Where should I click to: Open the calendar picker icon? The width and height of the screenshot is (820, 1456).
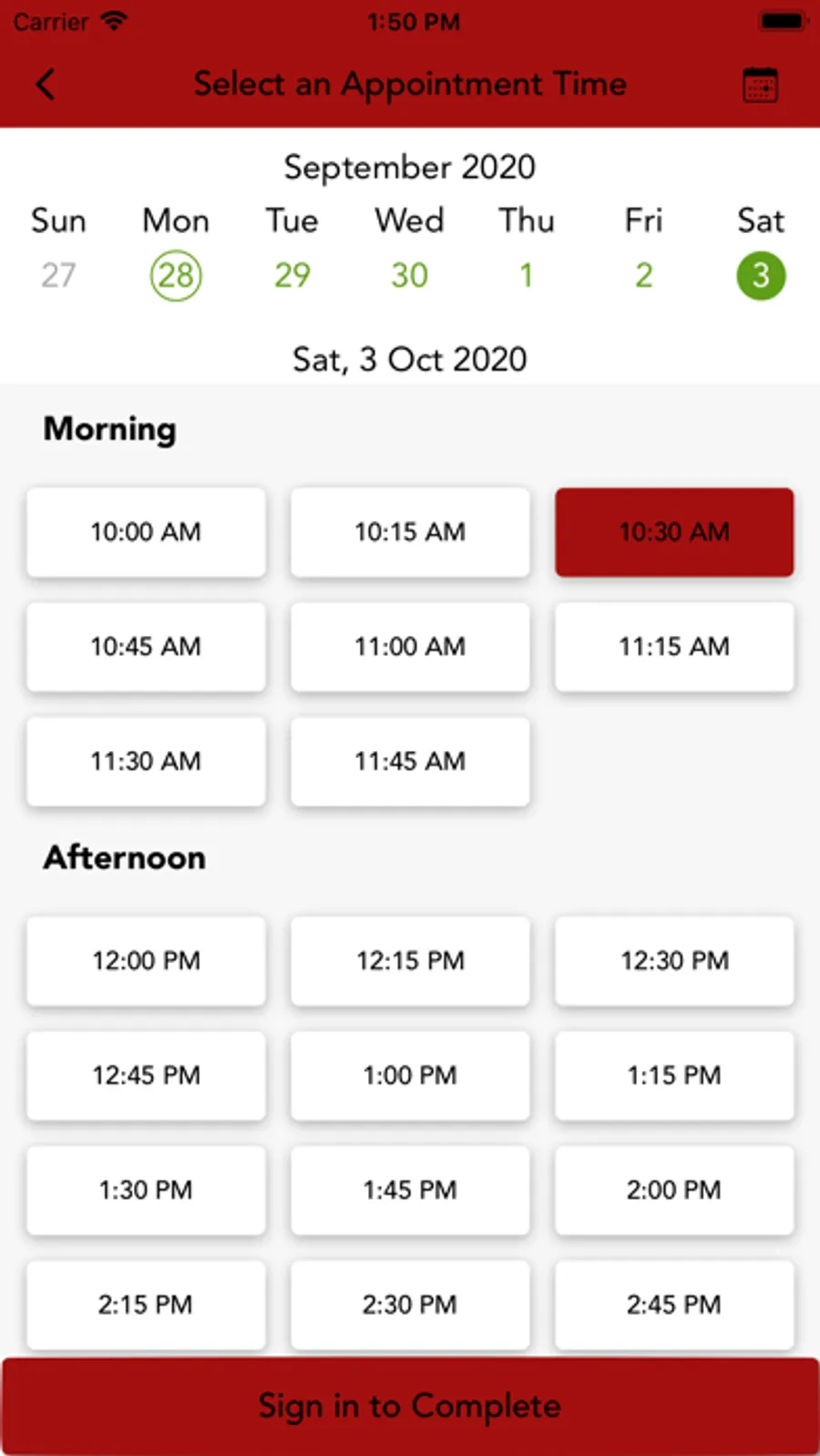pyautogui.click(x=759, y=86)
